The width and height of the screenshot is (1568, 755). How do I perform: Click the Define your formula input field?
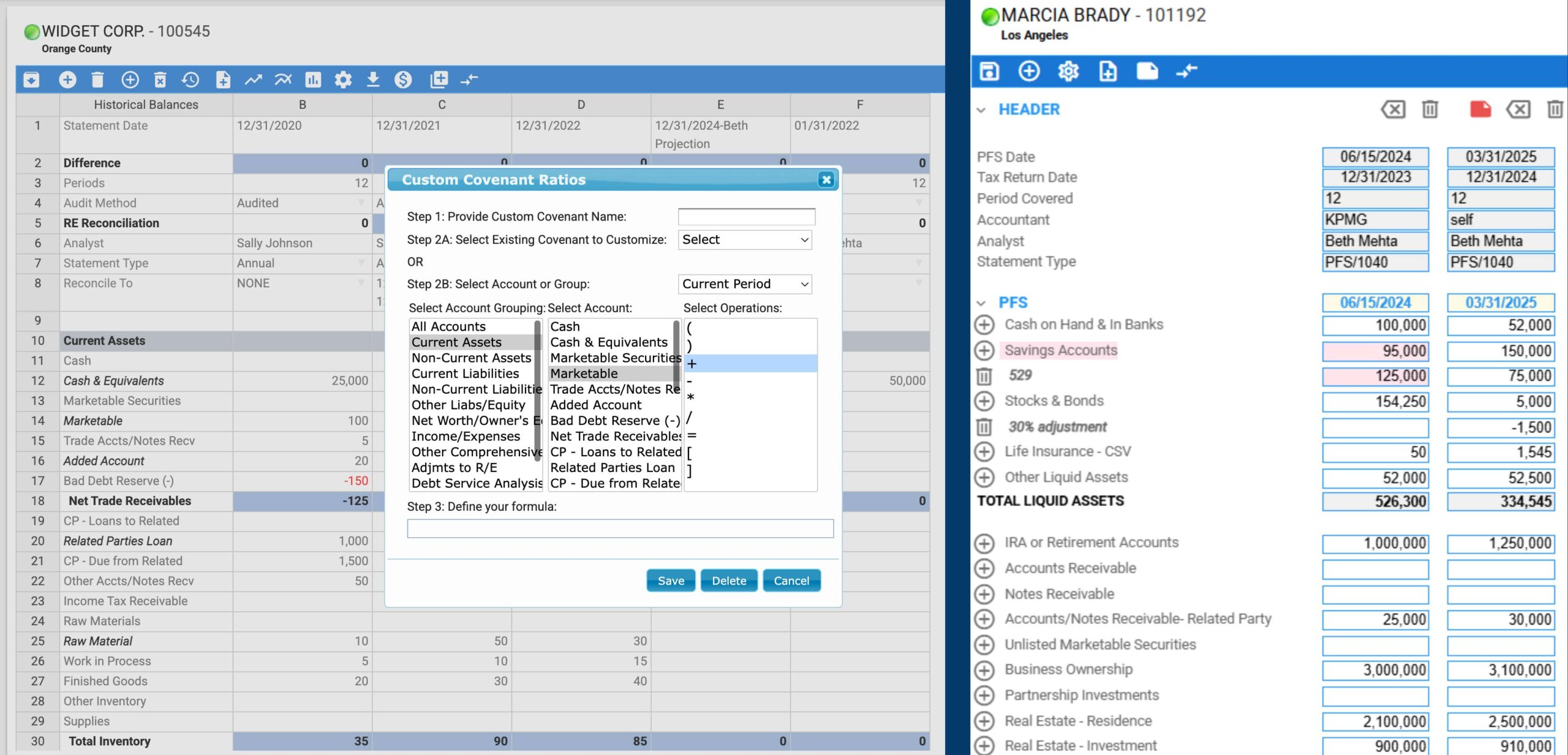620,528
